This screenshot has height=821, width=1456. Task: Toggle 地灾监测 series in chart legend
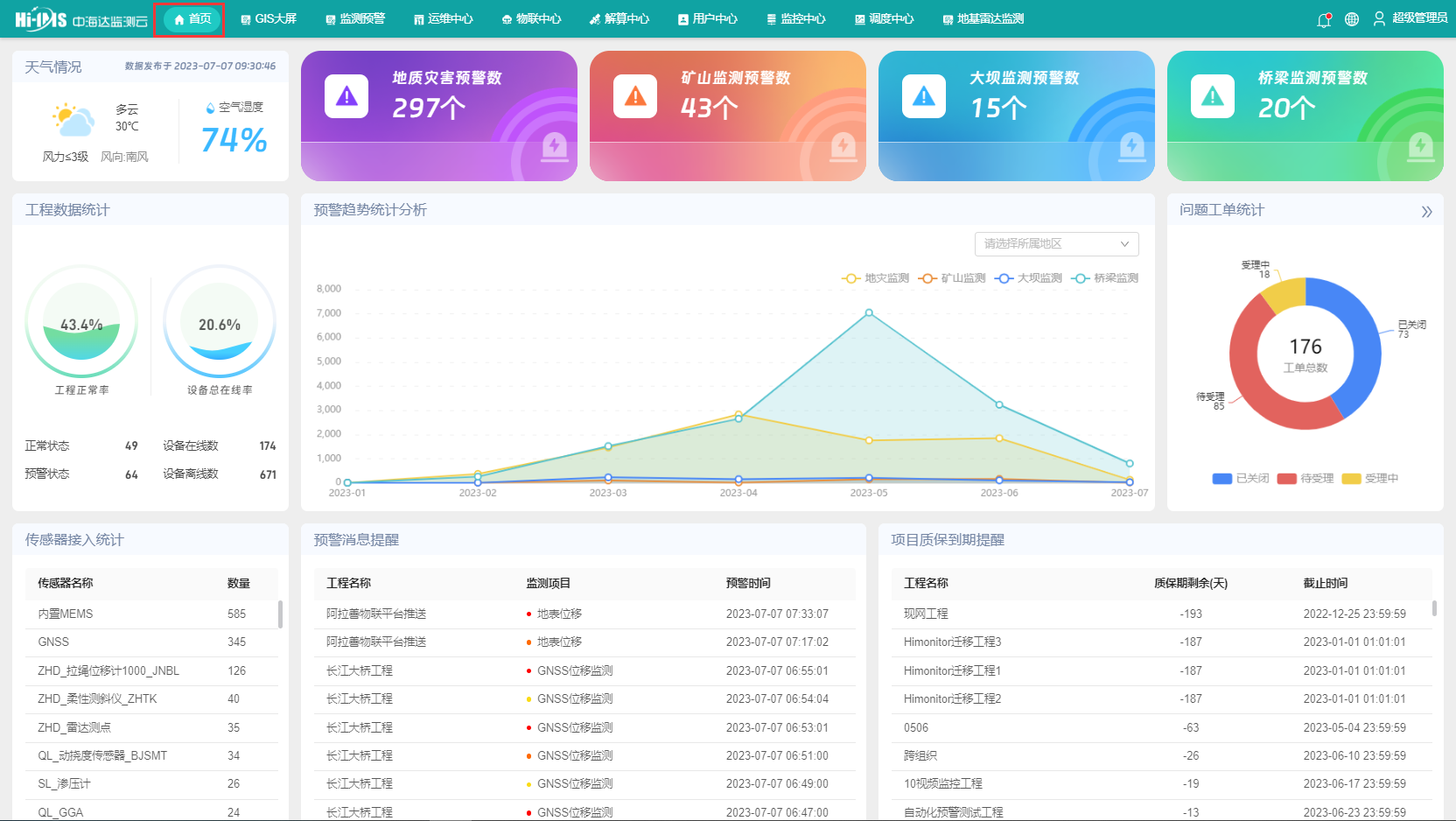(x=876, y=278)
